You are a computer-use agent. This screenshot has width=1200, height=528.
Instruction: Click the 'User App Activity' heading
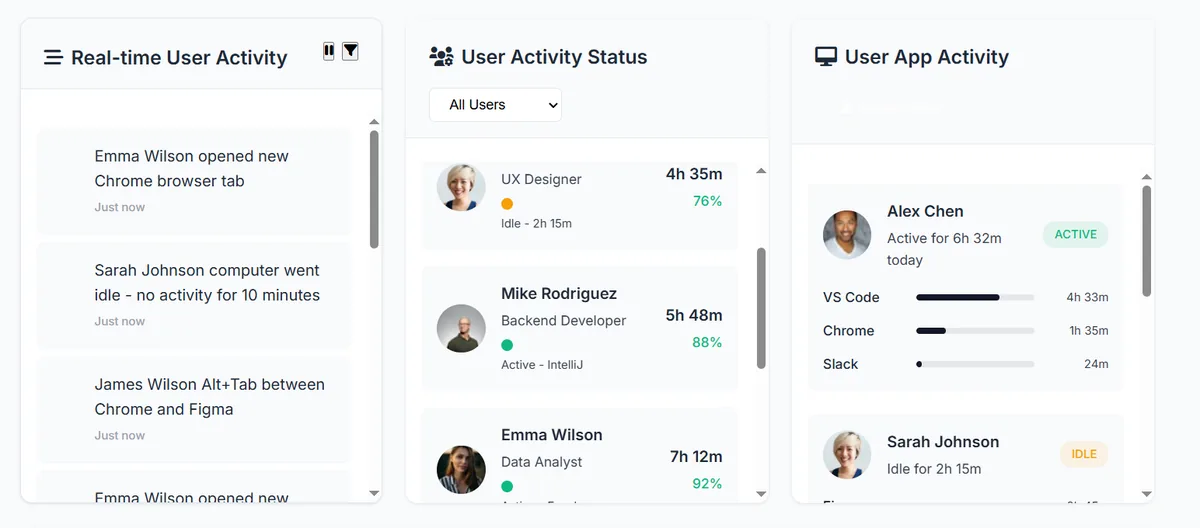pos(927,57)
